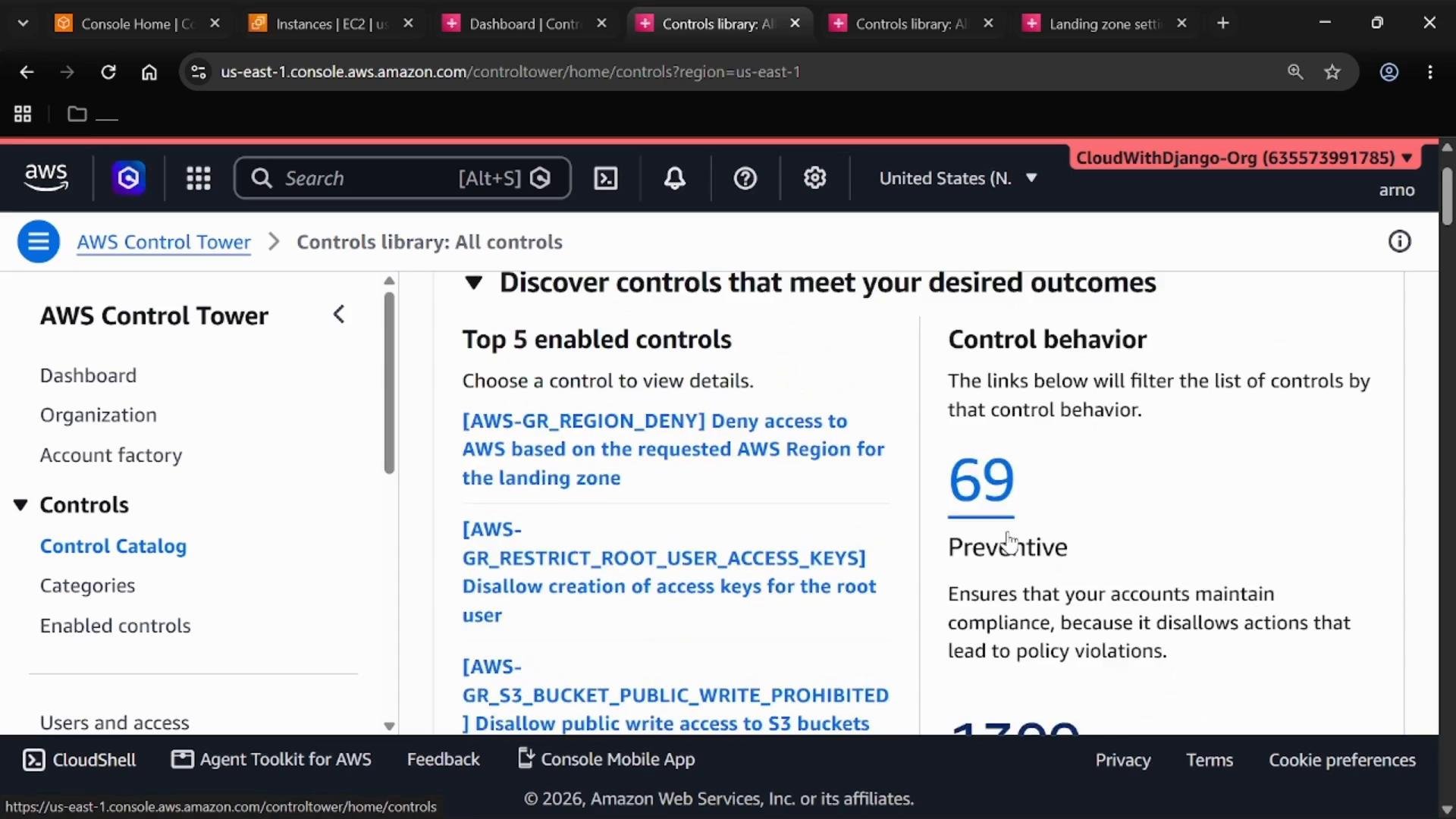
Task: Open a new browser tab
Action: click(x=1222, y=24)
